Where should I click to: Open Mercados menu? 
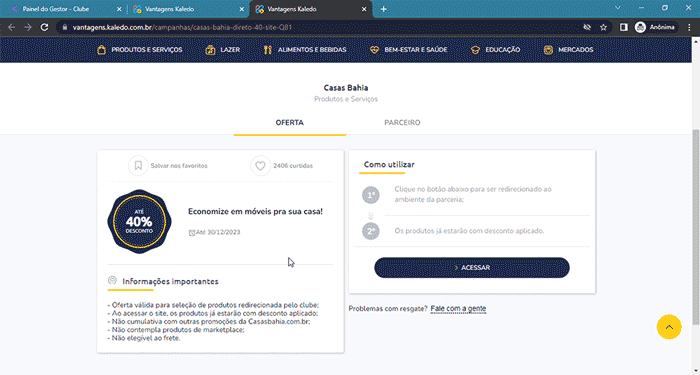pyautogui.click(x=568, y=50)
